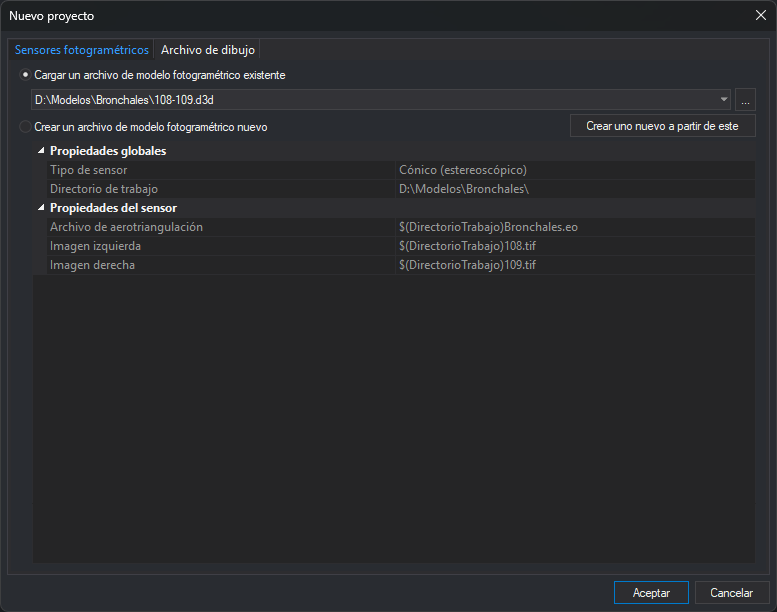
Task: Open the model file path dropdown arrow
Action: tap(724, 100)
